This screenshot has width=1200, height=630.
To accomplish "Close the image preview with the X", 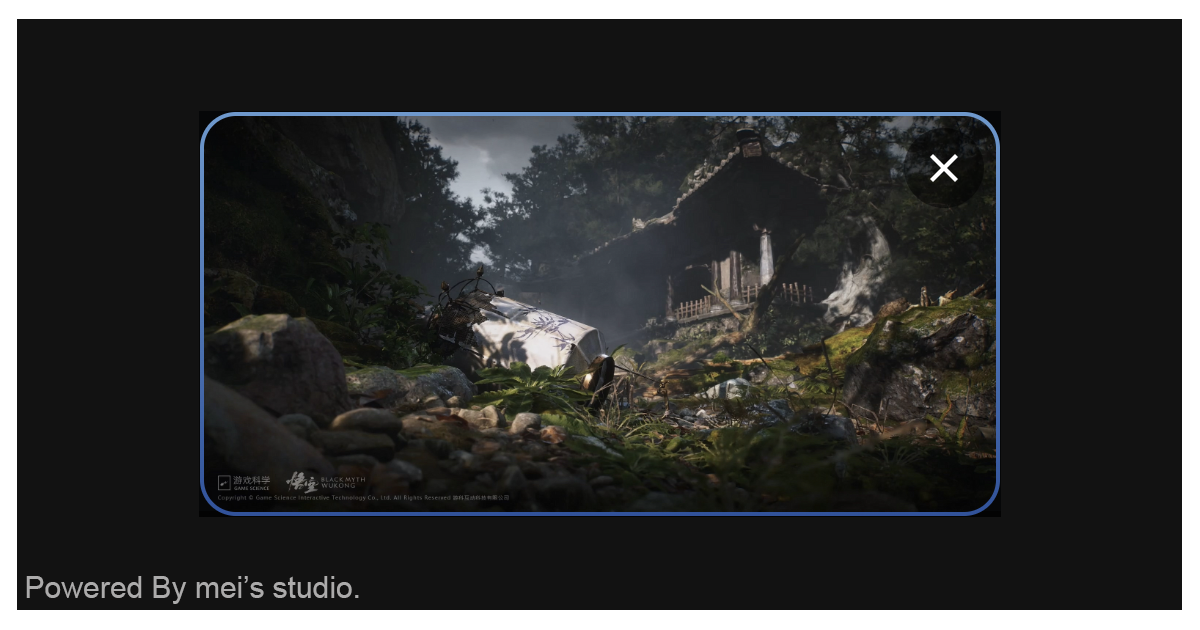I will pos(943,168).
